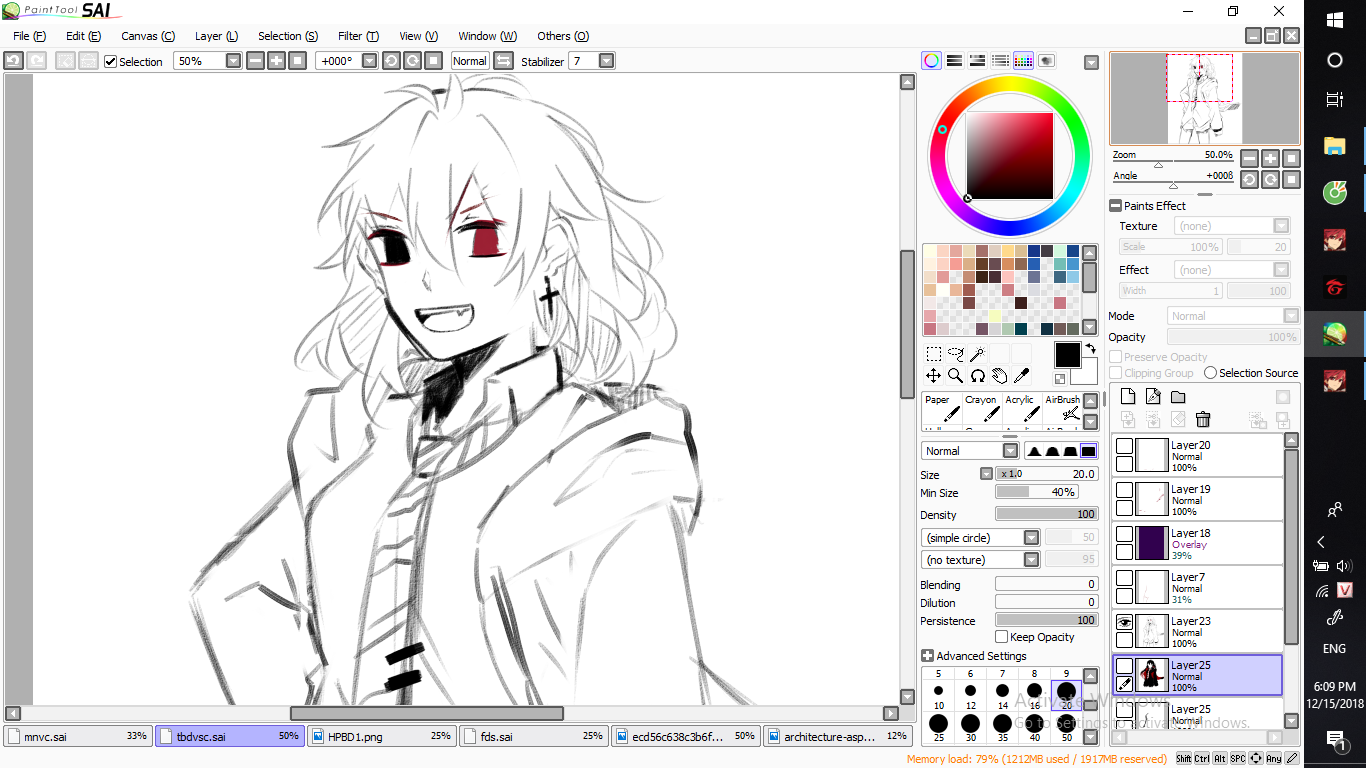The width and height of the screenshot is (1366, 768).
Task: Select the Selection Source radio button
Action: pyautogui.click(x=1210, y=373)
